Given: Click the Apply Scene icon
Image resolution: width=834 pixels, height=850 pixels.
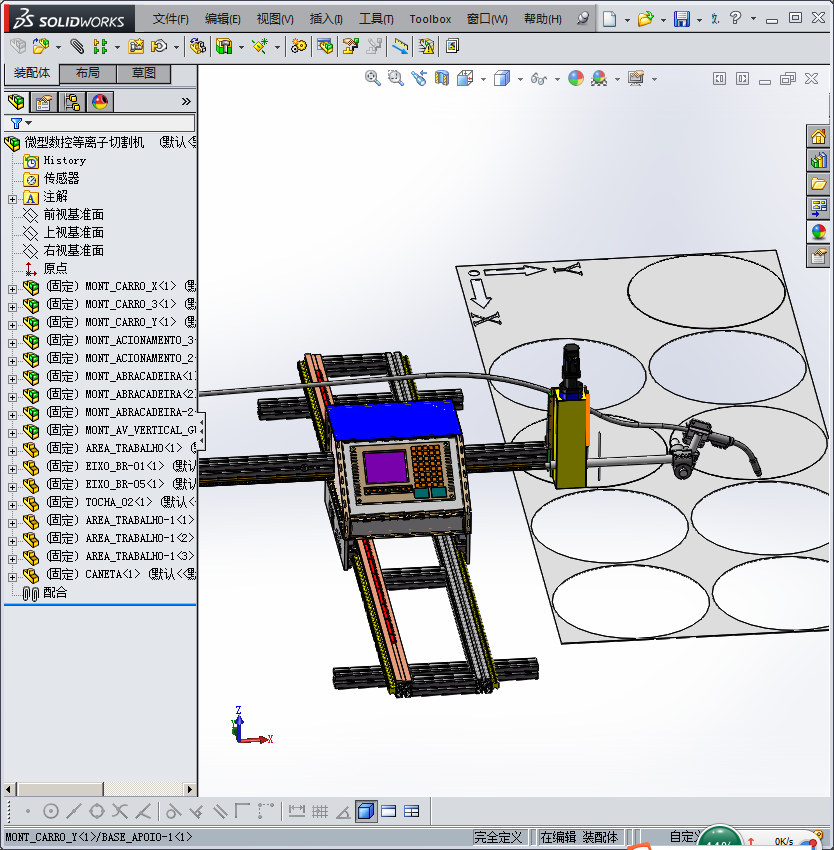Looking at the screenshot, I should tap(599, 79).
